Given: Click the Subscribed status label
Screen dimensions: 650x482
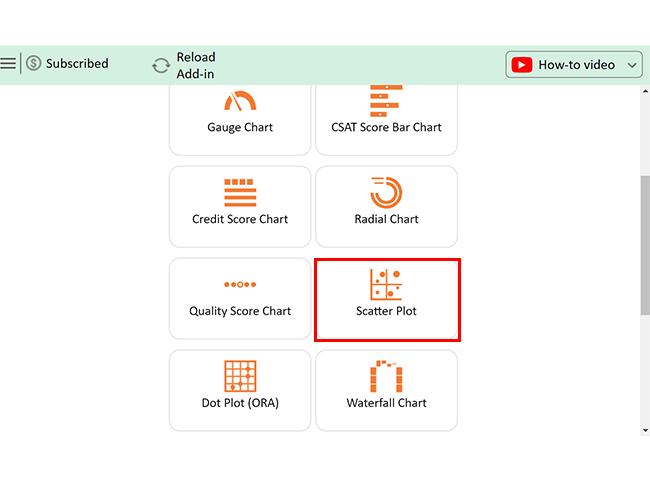Looking at the screenshot, I should coord(77,63).
